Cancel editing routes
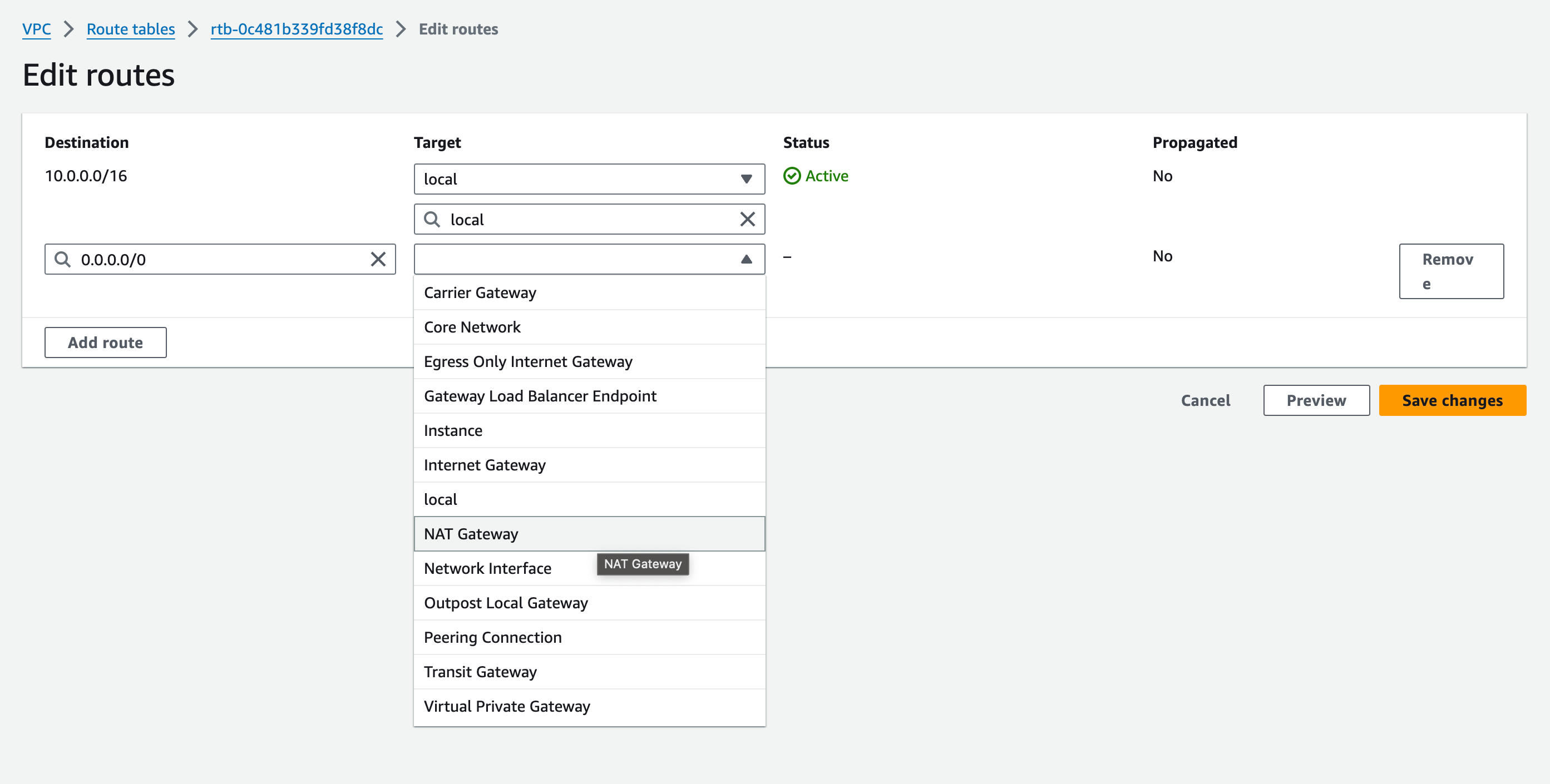 point(1205,400)
